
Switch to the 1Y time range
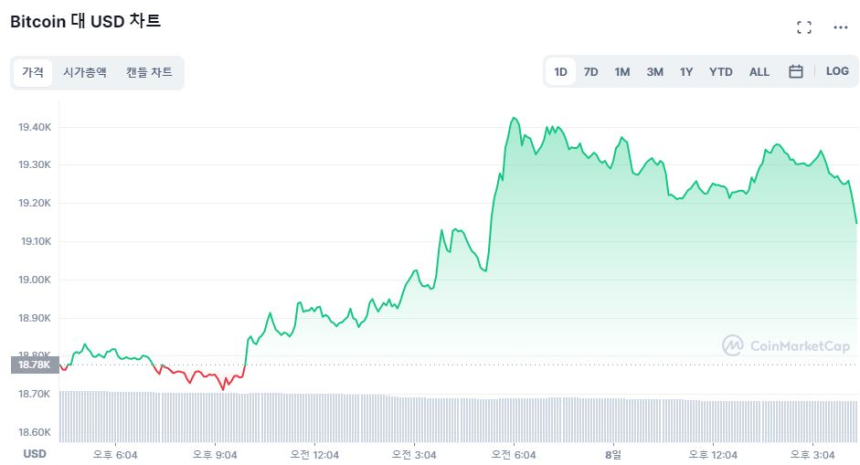[686, 72]
